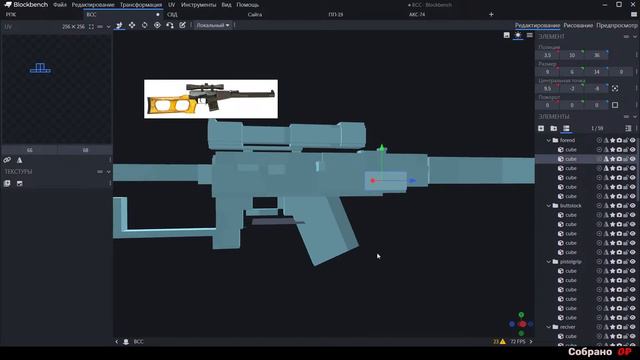Open the Трансформация menu
The height and width of the screenshot is (360, 640).
click(x=141, y=5)
